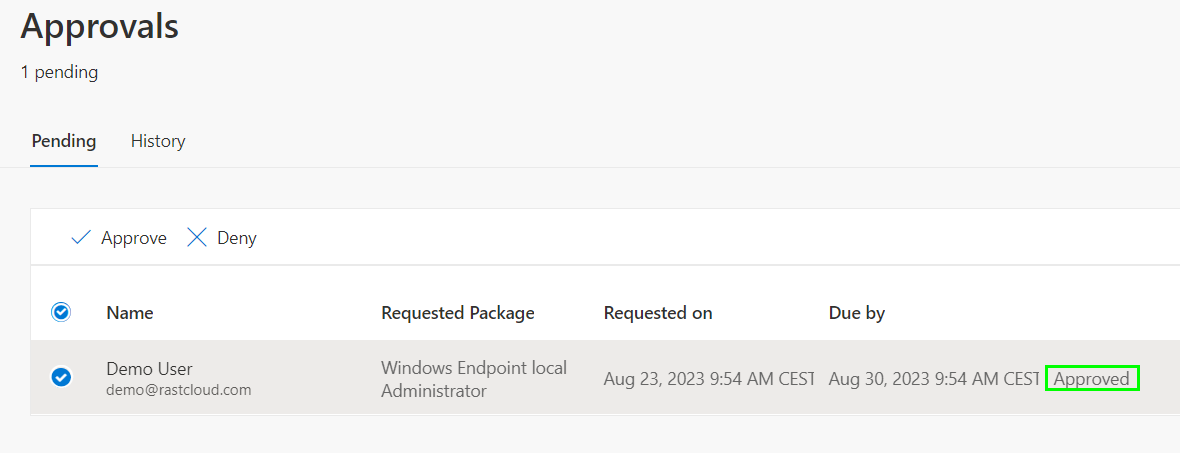
Task: Uncheck the Demo User row checkbox
Action: click(x=61, y=377)
